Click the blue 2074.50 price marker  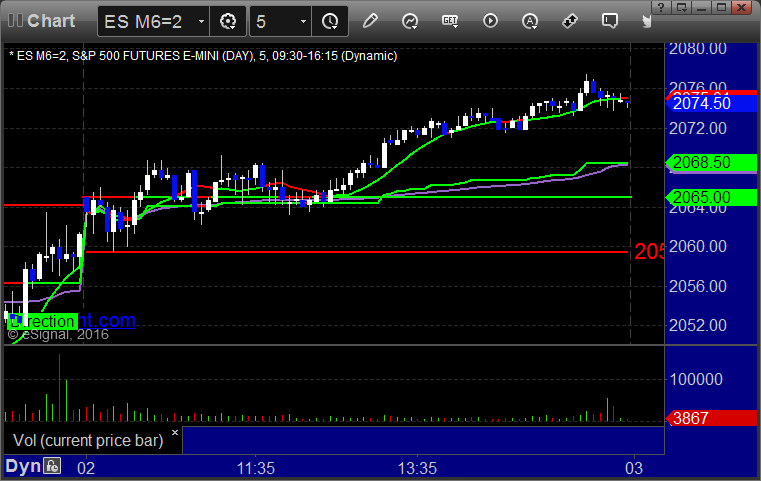(x=711, y=103)
